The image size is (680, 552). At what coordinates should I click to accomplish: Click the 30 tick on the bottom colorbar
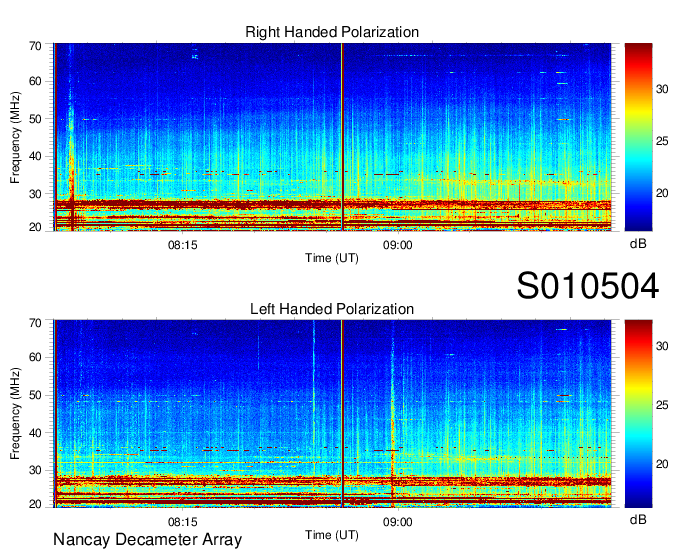coord(662,346)
